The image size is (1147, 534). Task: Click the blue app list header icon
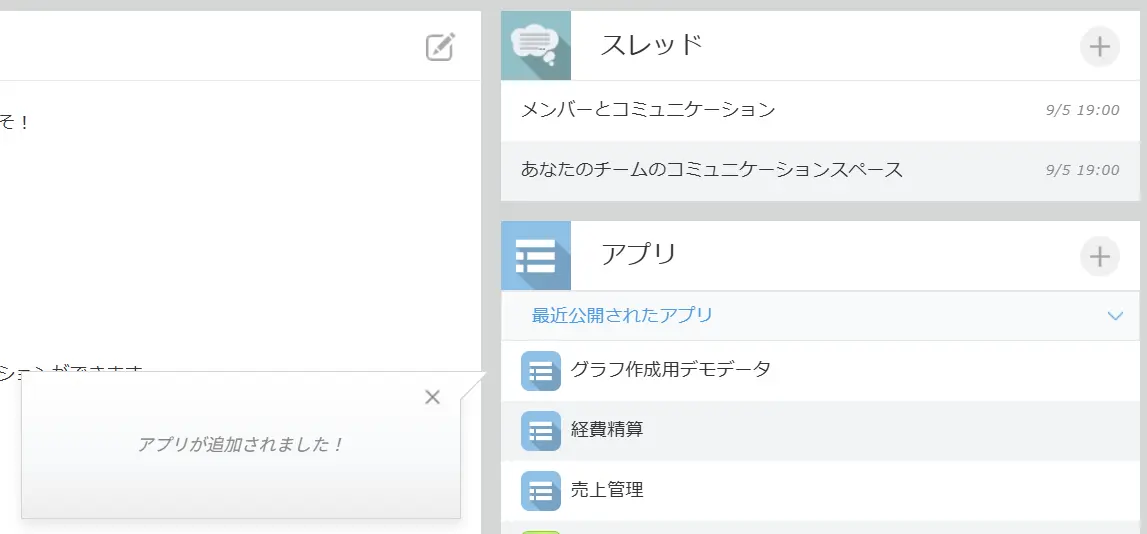(x=536, y=256)
